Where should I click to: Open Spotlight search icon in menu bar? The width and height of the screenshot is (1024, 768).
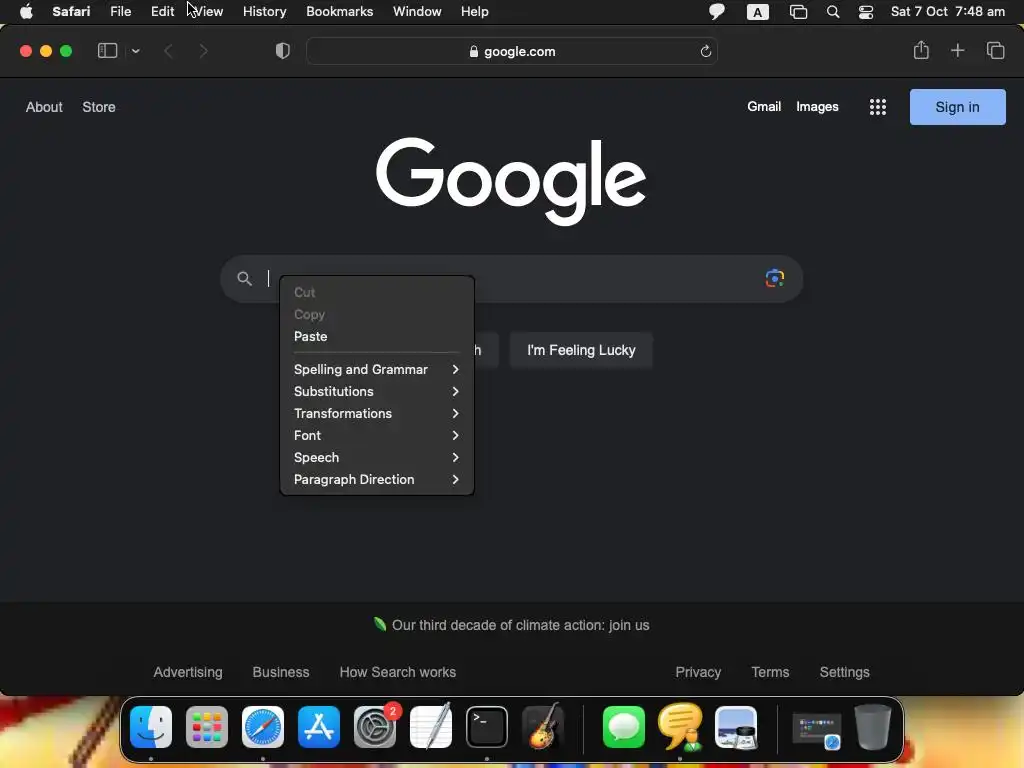click(833, 12)
